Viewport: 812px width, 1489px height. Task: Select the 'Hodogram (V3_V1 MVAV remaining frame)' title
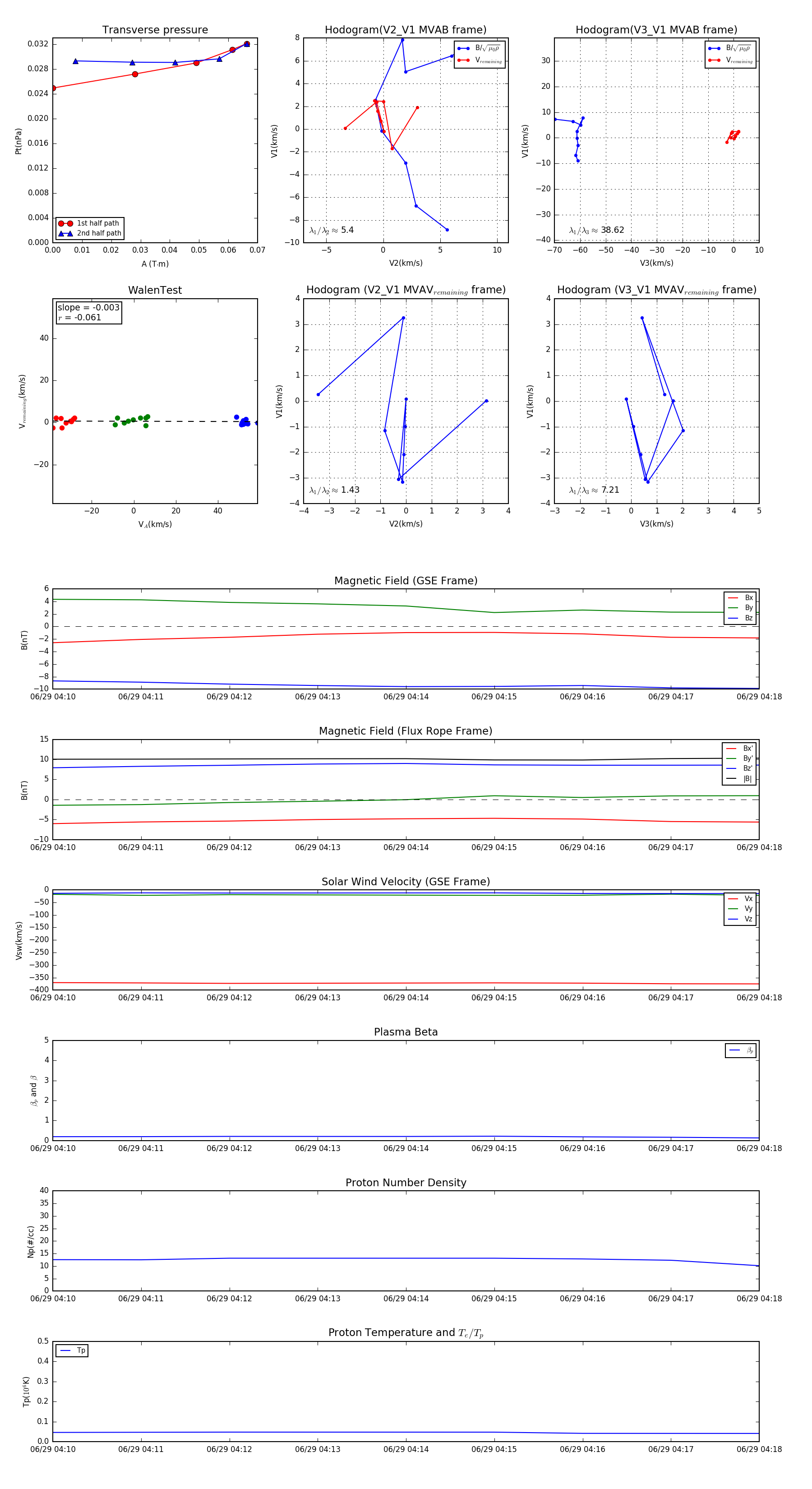coord(656,290)
